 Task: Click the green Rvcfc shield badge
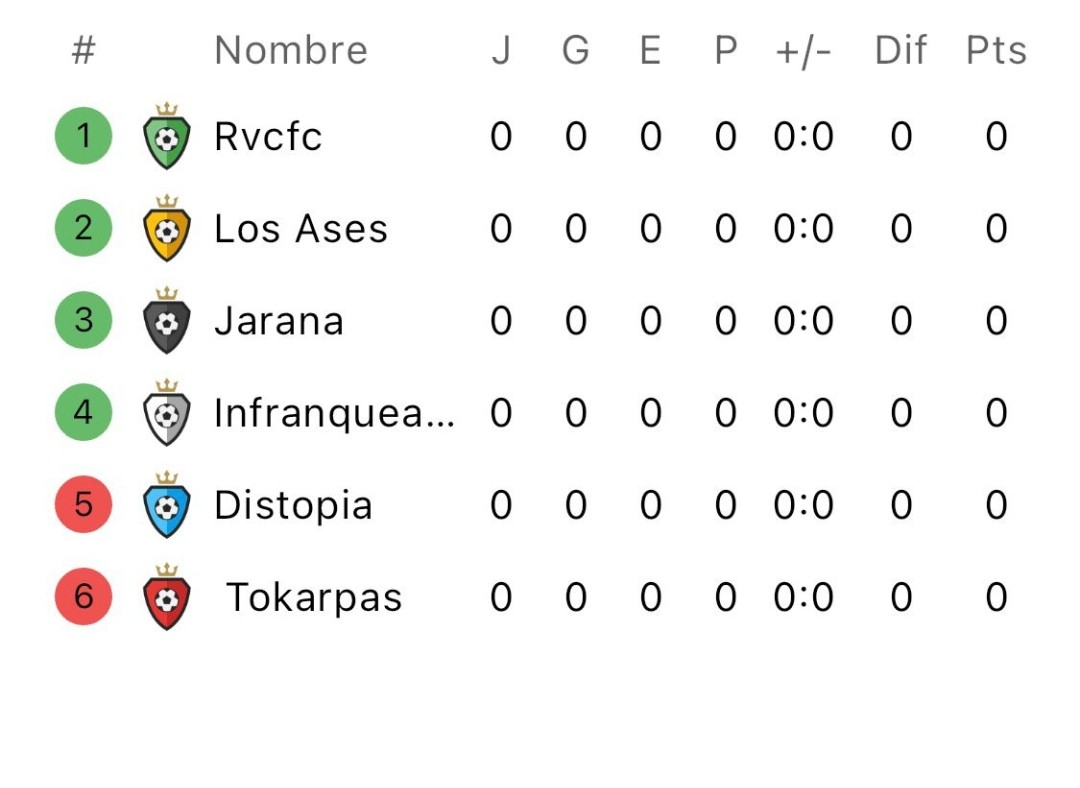(167, 136)
